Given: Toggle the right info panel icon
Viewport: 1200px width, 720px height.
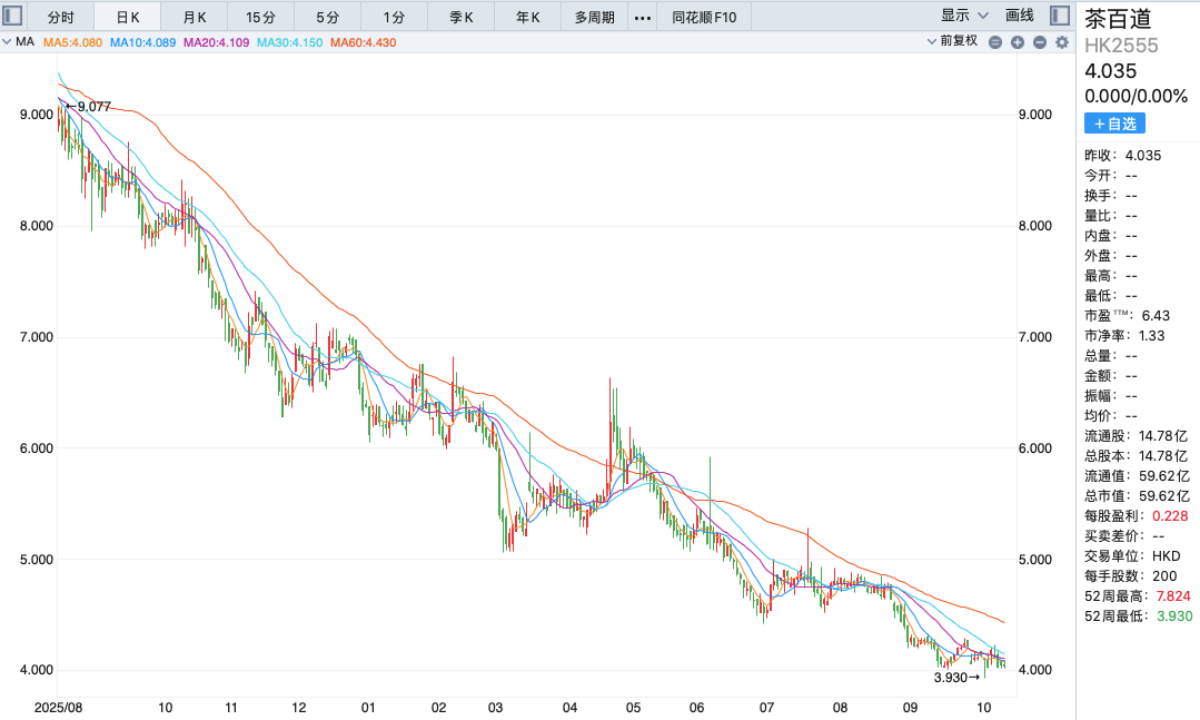Looking at the screenshot, I should [x=1060, y=15].
